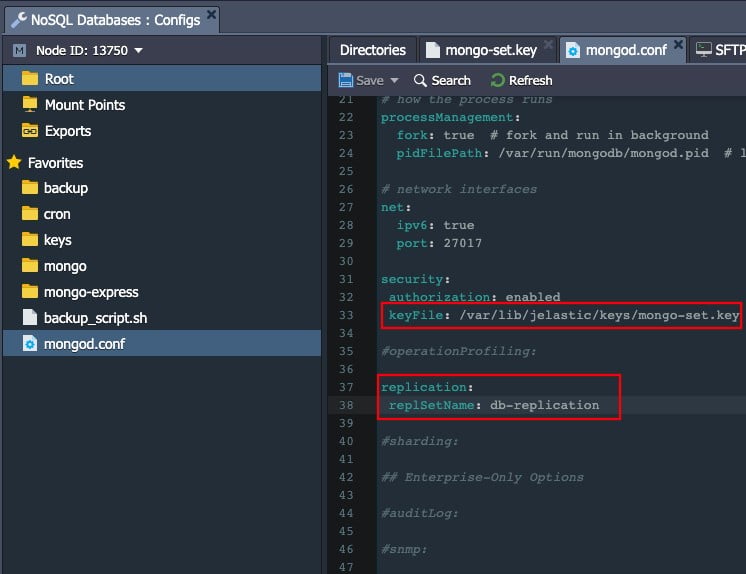Click 'ipv6: true' on line 28

(435, 225)
